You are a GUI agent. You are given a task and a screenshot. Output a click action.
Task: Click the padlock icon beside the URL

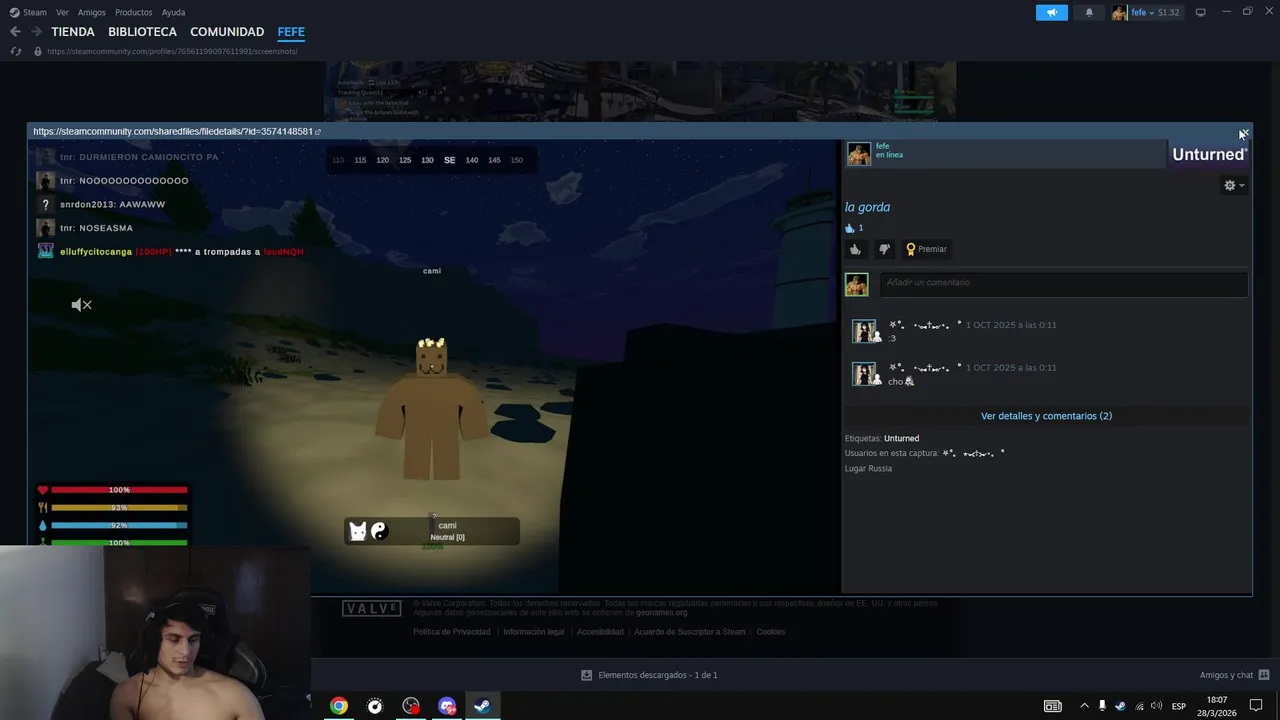point(37,51)
